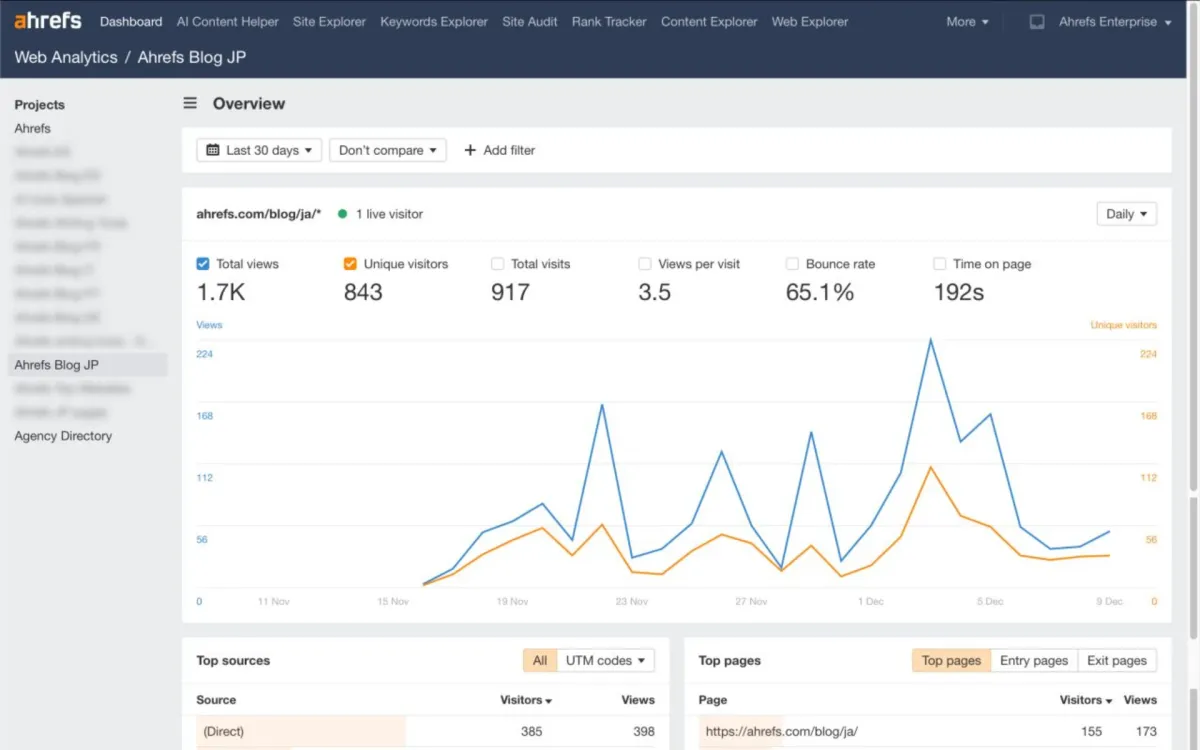Enable the Bounce rate metric
The height and width of the screenshot is (750, 1200).
[x=794, y=263]
